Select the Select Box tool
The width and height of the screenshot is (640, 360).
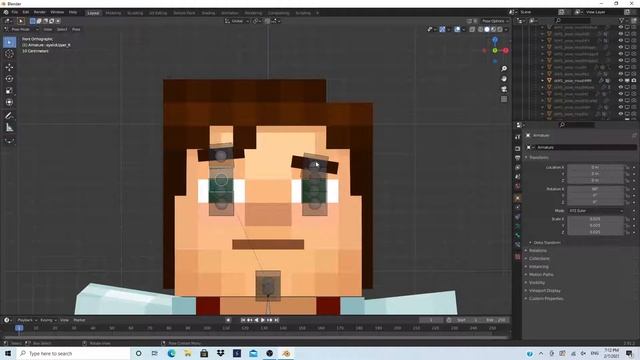tap(9, 42)
